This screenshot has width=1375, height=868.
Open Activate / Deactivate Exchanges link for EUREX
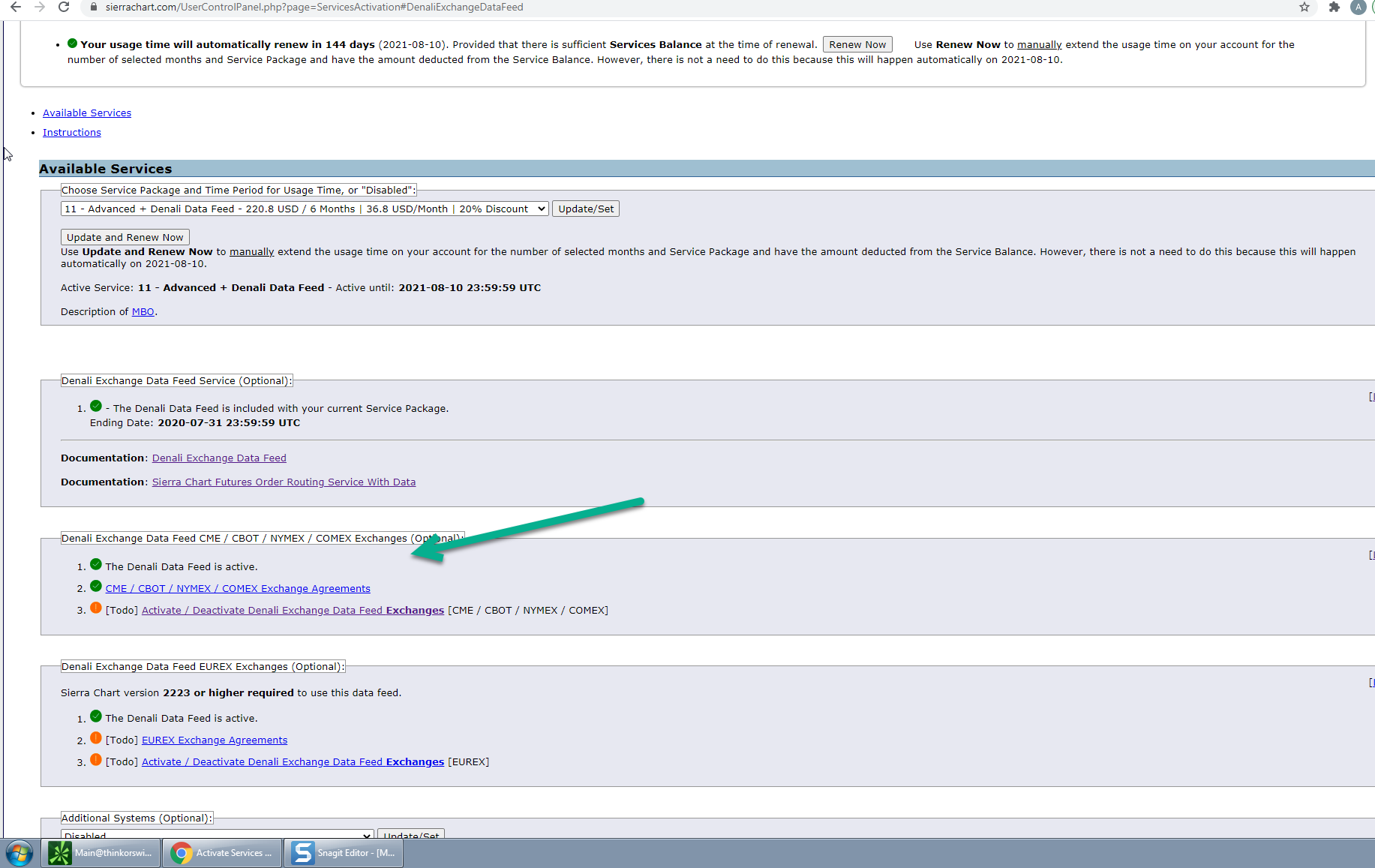(293, 761)
